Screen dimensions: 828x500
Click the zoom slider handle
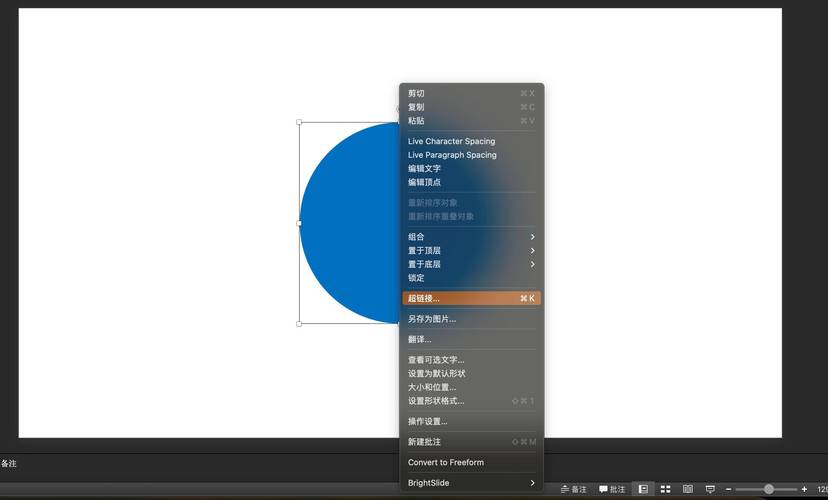coord(768,489)
